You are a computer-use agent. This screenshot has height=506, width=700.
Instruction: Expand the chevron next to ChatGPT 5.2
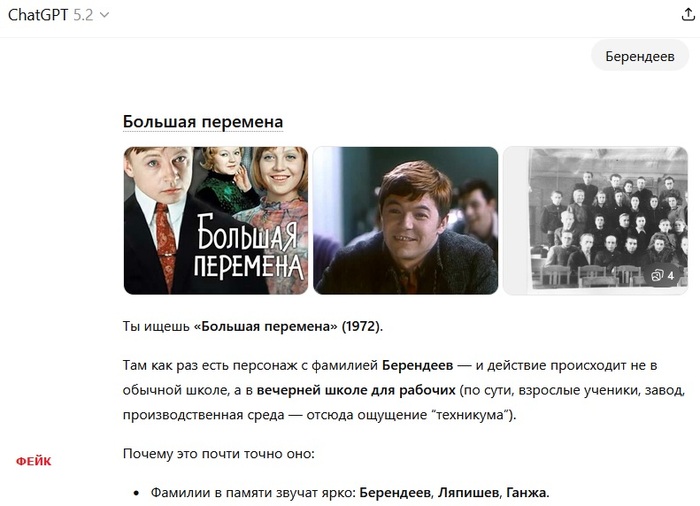pos(104,15)
